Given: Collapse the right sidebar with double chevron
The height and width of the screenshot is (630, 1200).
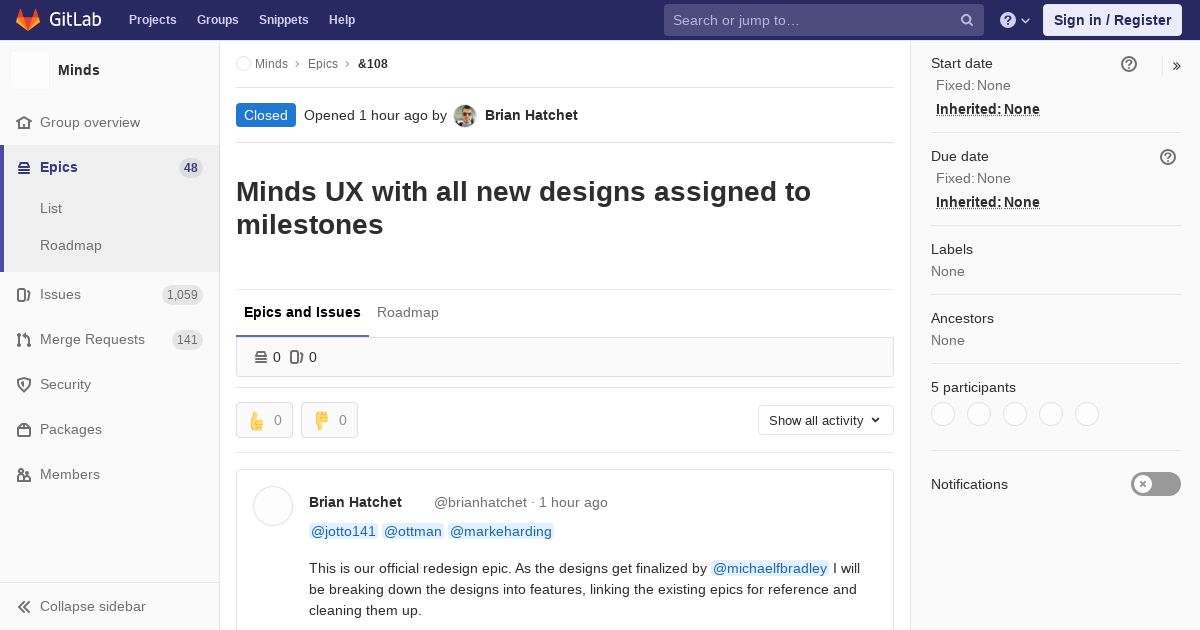Looking at the screenshot, I should click(1177, 66).
